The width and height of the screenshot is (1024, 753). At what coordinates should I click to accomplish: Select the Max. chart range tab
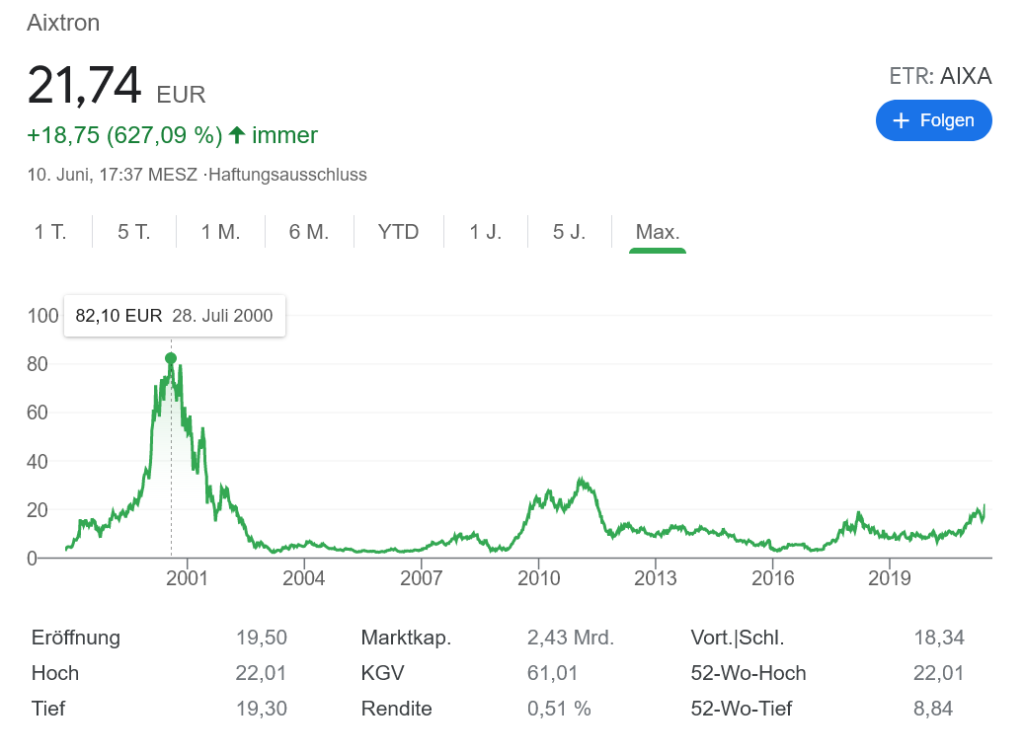[x=657, y=232]
